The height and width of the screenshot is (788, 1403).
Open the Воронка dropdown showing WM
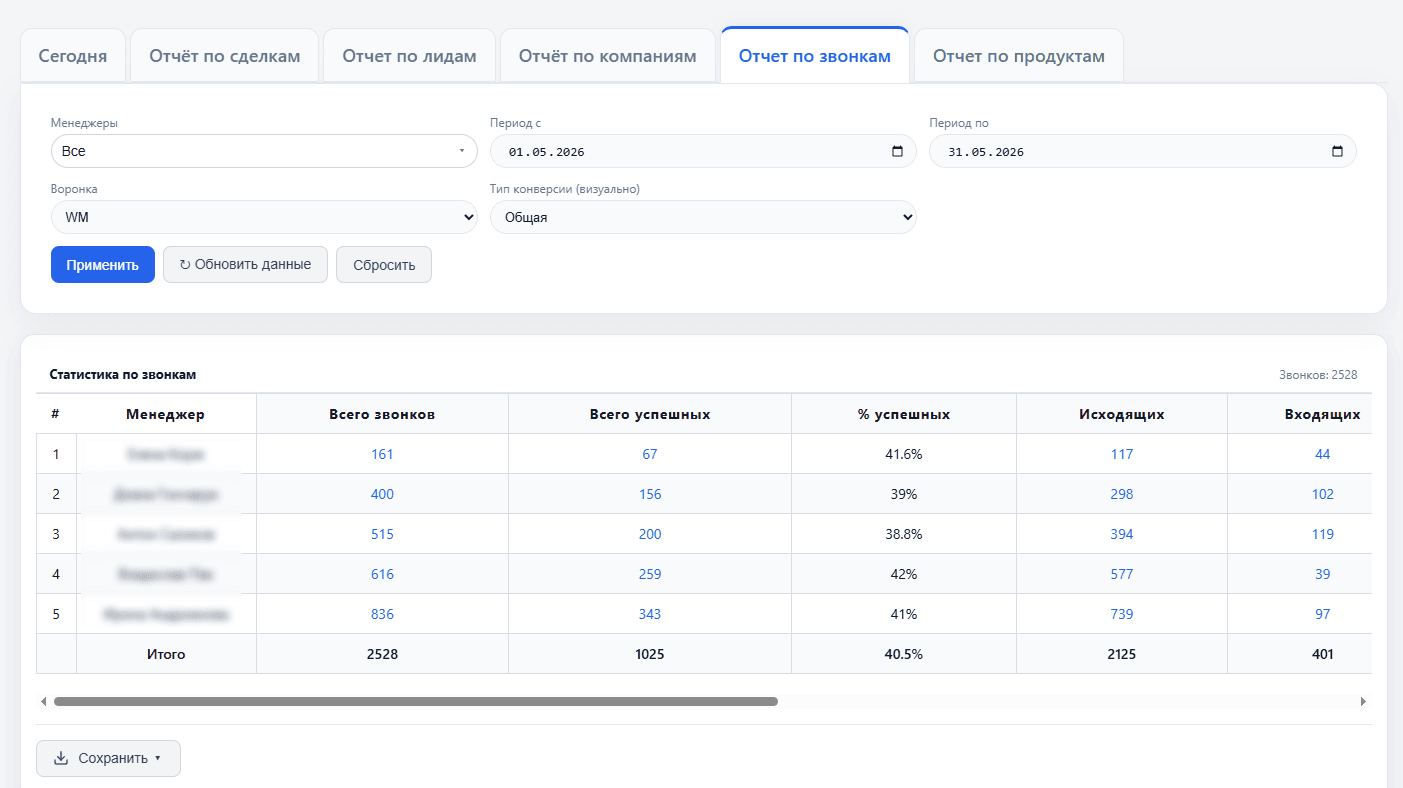pos(264,217)
